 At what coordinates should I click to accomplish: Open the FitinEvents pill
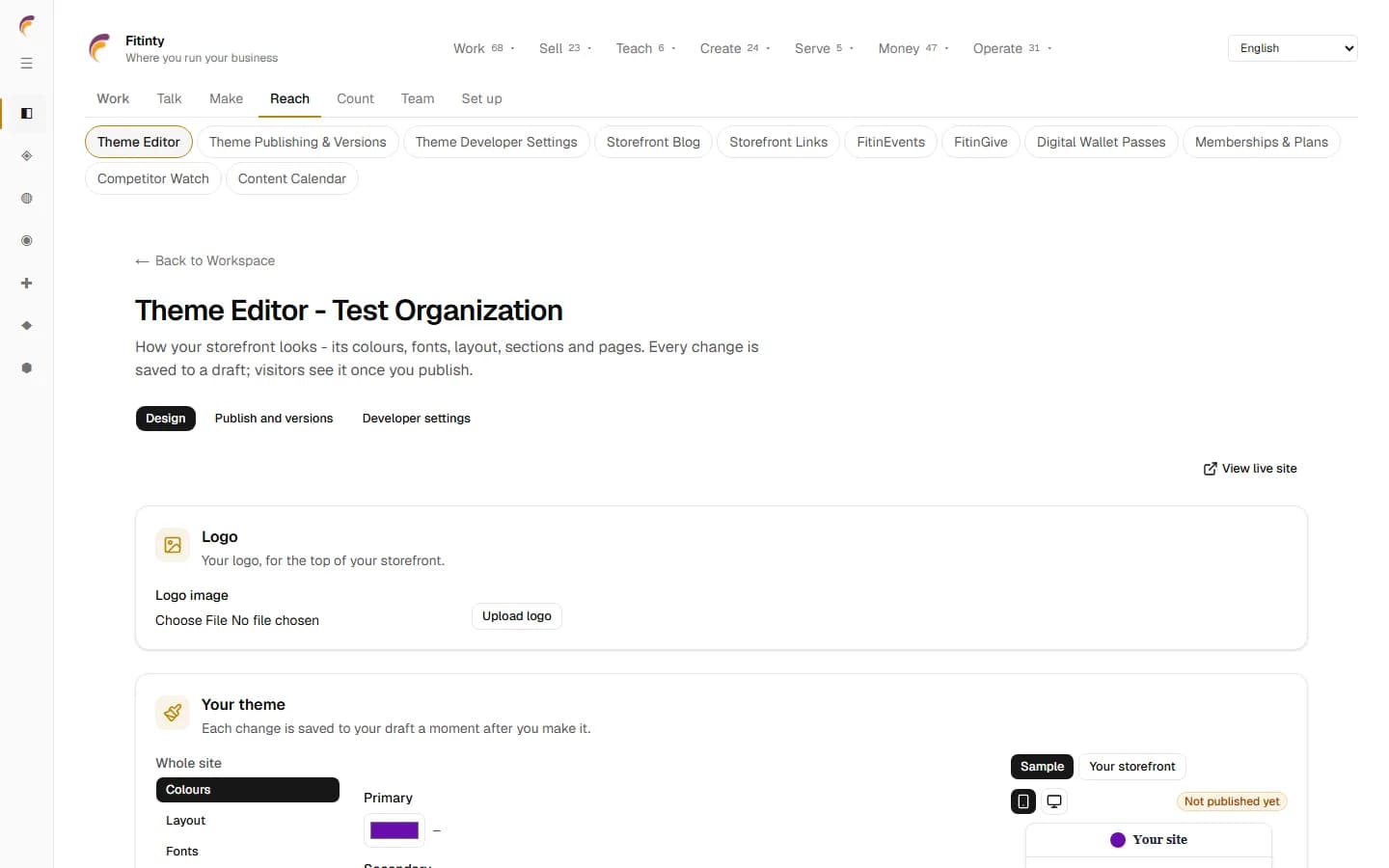(x=890, y=142)
